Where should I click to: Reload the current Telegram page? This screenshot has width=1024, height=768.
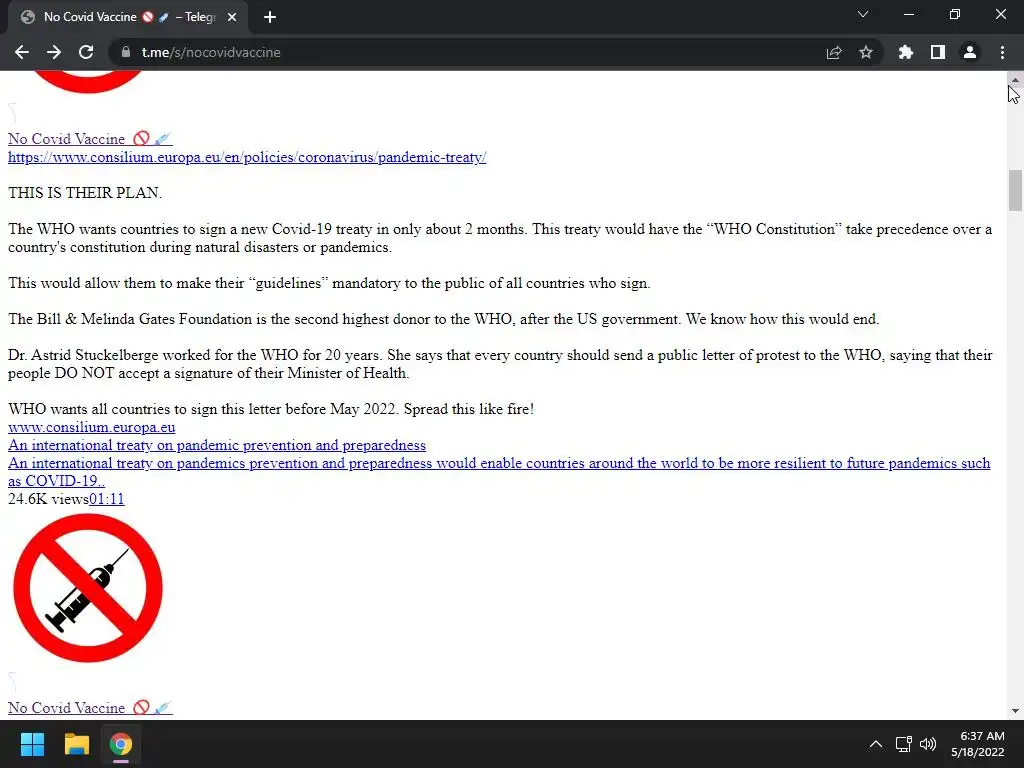click(86, 52)
